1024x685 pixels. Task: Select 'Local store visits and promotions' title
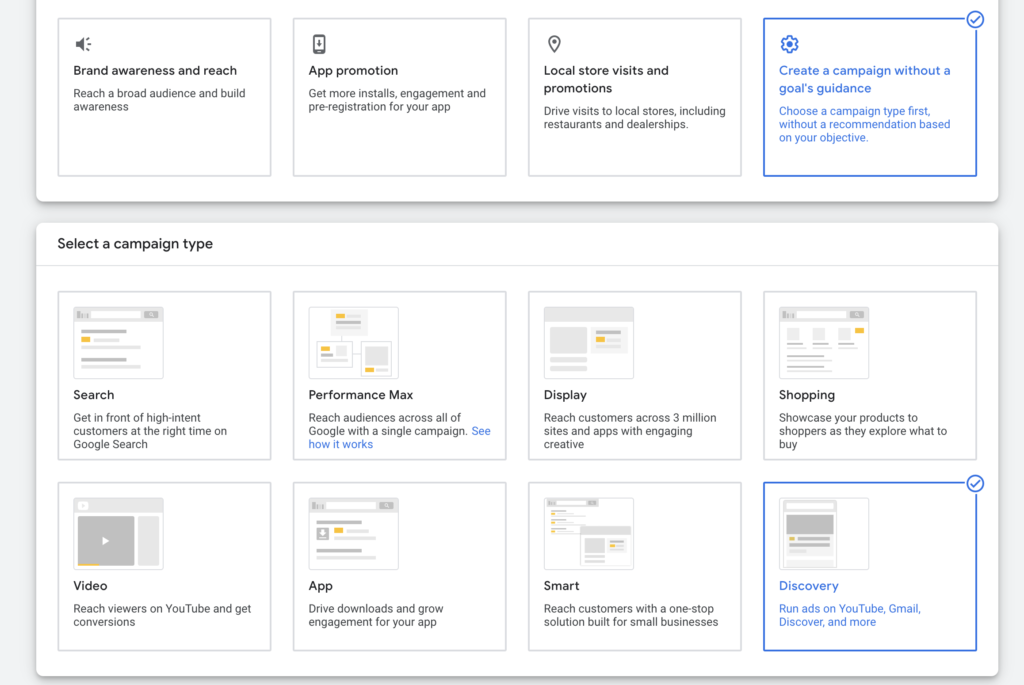(x=606, y=79)
